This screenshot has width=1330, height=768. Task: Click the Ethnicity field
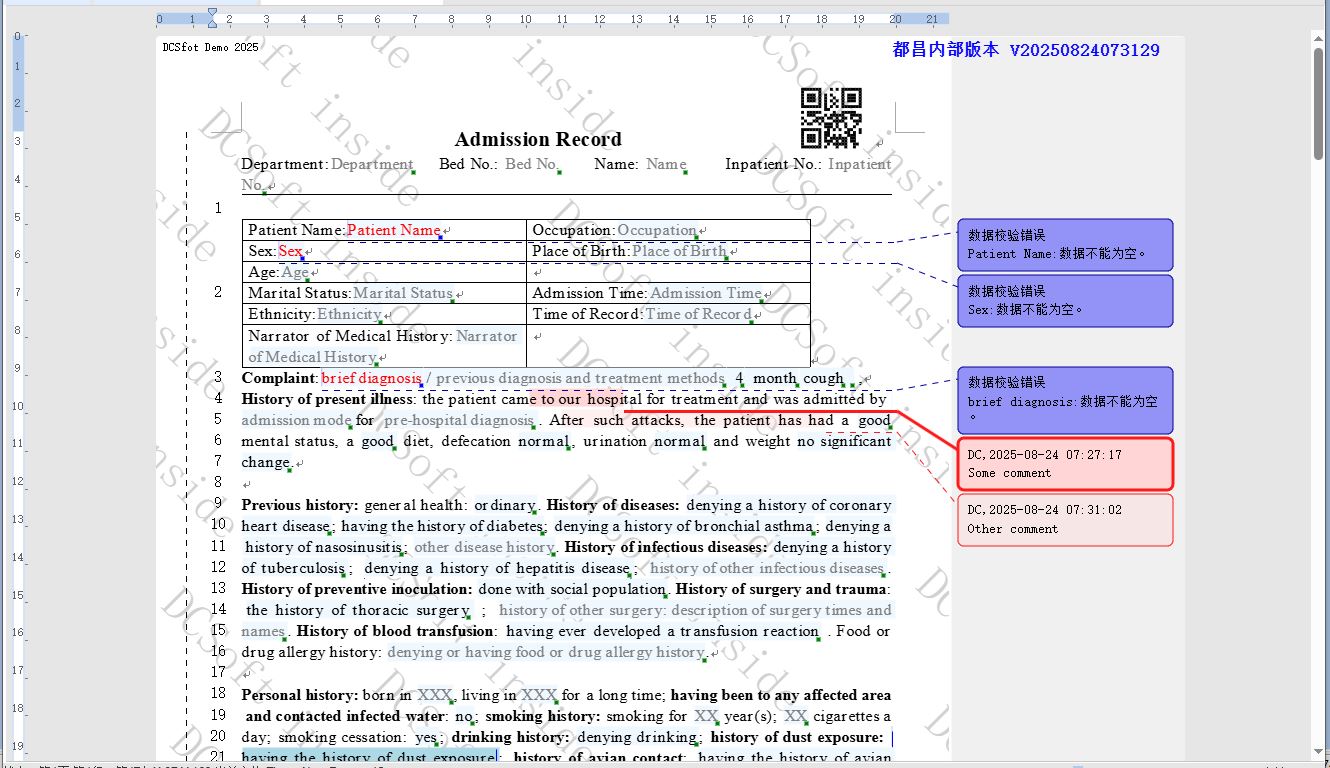tap(349, 314)
